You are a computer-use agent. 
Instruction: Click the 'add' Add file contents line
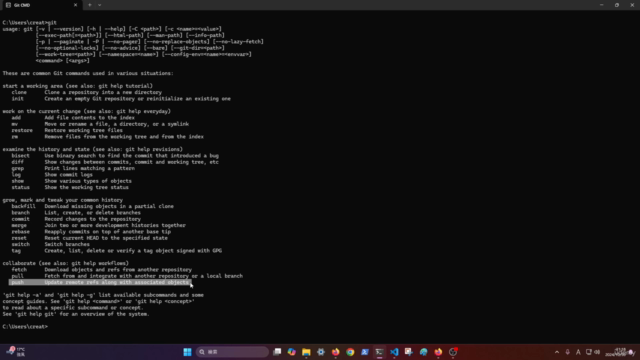coord(73,118)
